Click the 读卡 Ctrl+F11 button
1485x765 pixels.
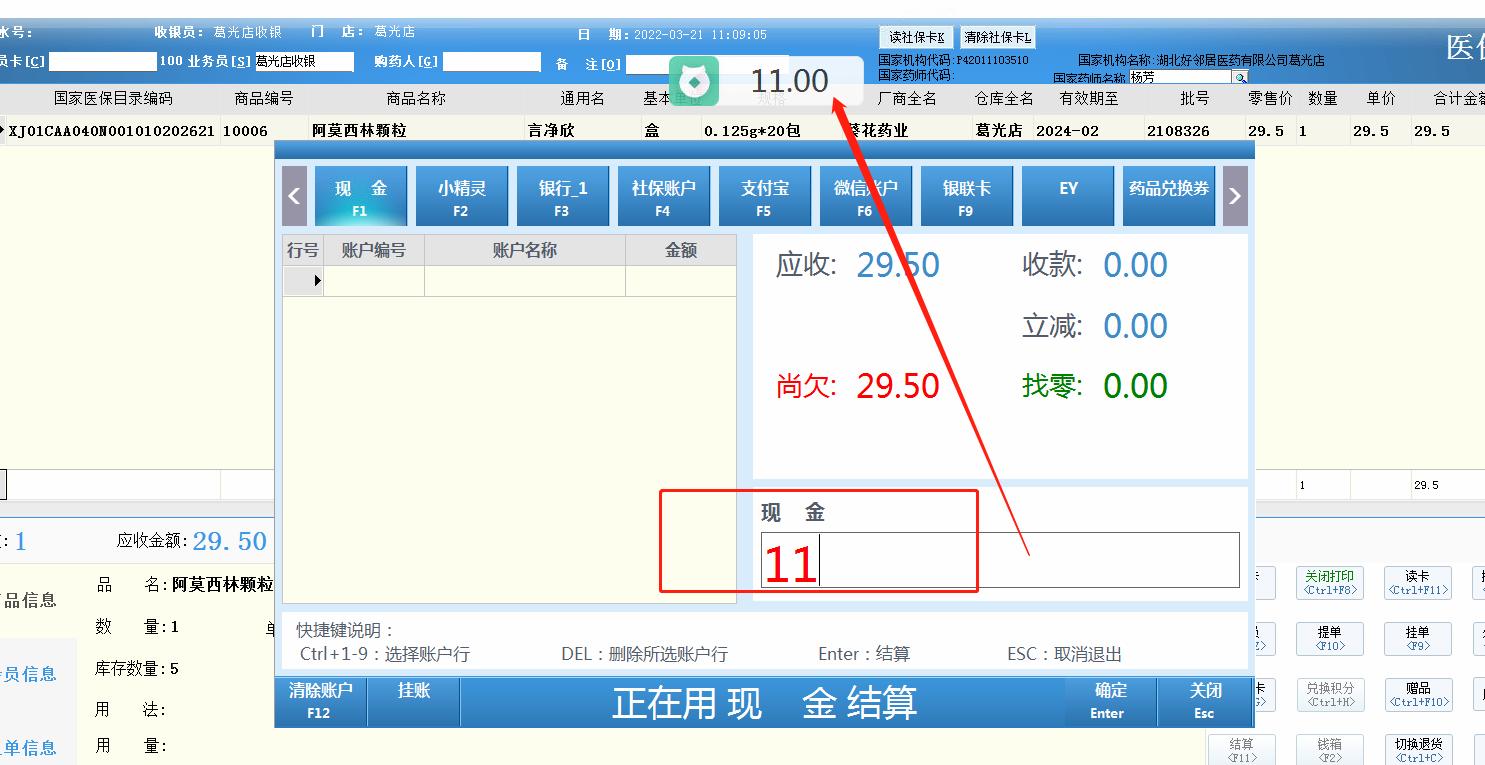point(1417,583)
